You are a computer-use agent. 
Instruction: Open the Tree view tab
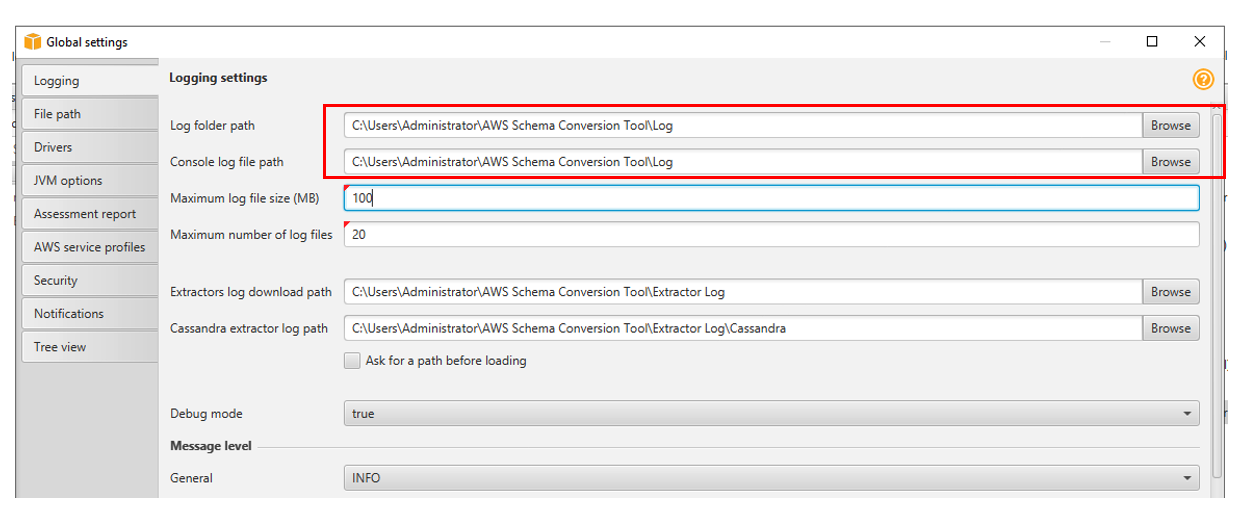coord(90,347)
